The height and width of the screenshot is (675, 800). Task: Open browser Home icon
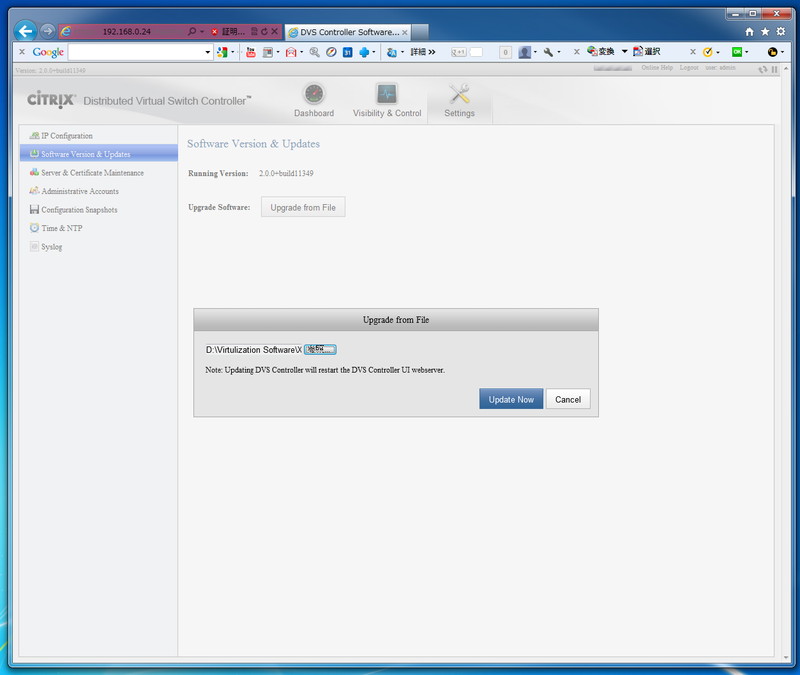[x=749, y=32]
